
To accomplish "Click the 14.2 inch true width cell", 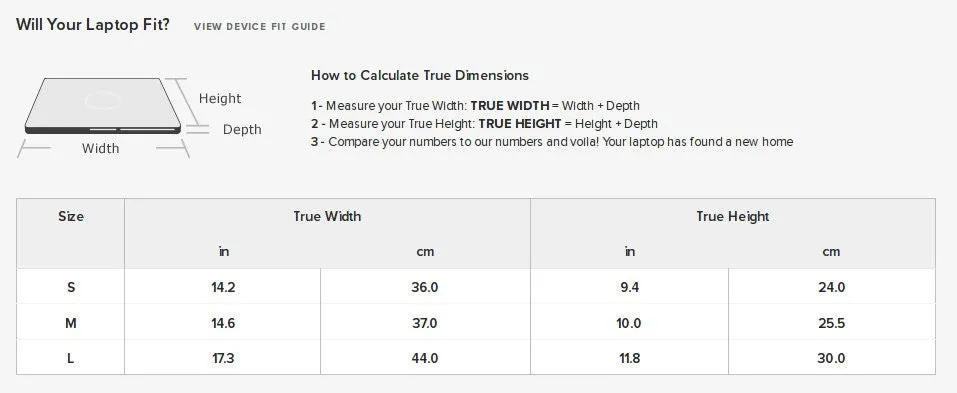I will coord(223,287).
